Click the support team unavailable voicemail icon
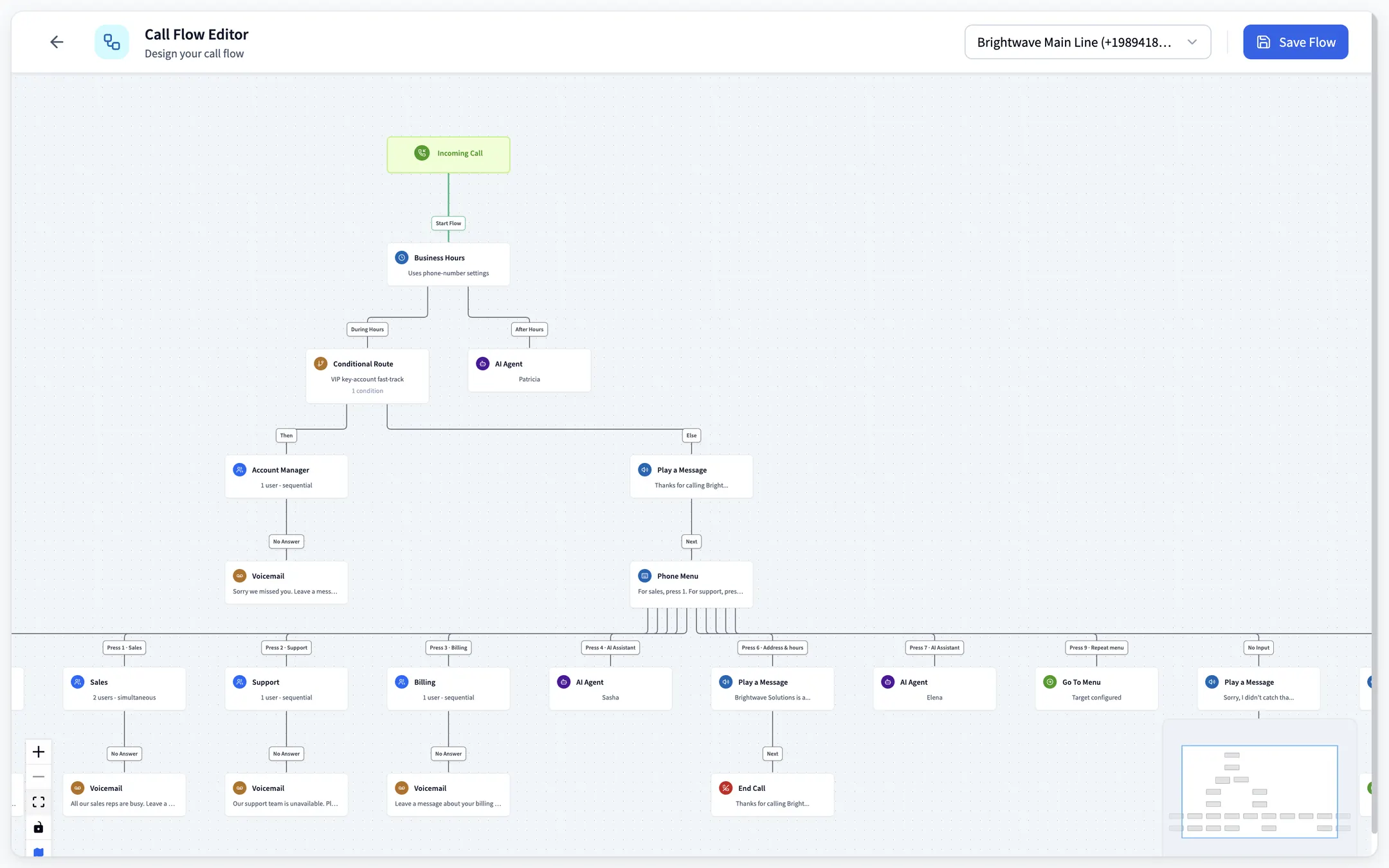Screen dimensions: 1389x868 (x=239, y=788)
